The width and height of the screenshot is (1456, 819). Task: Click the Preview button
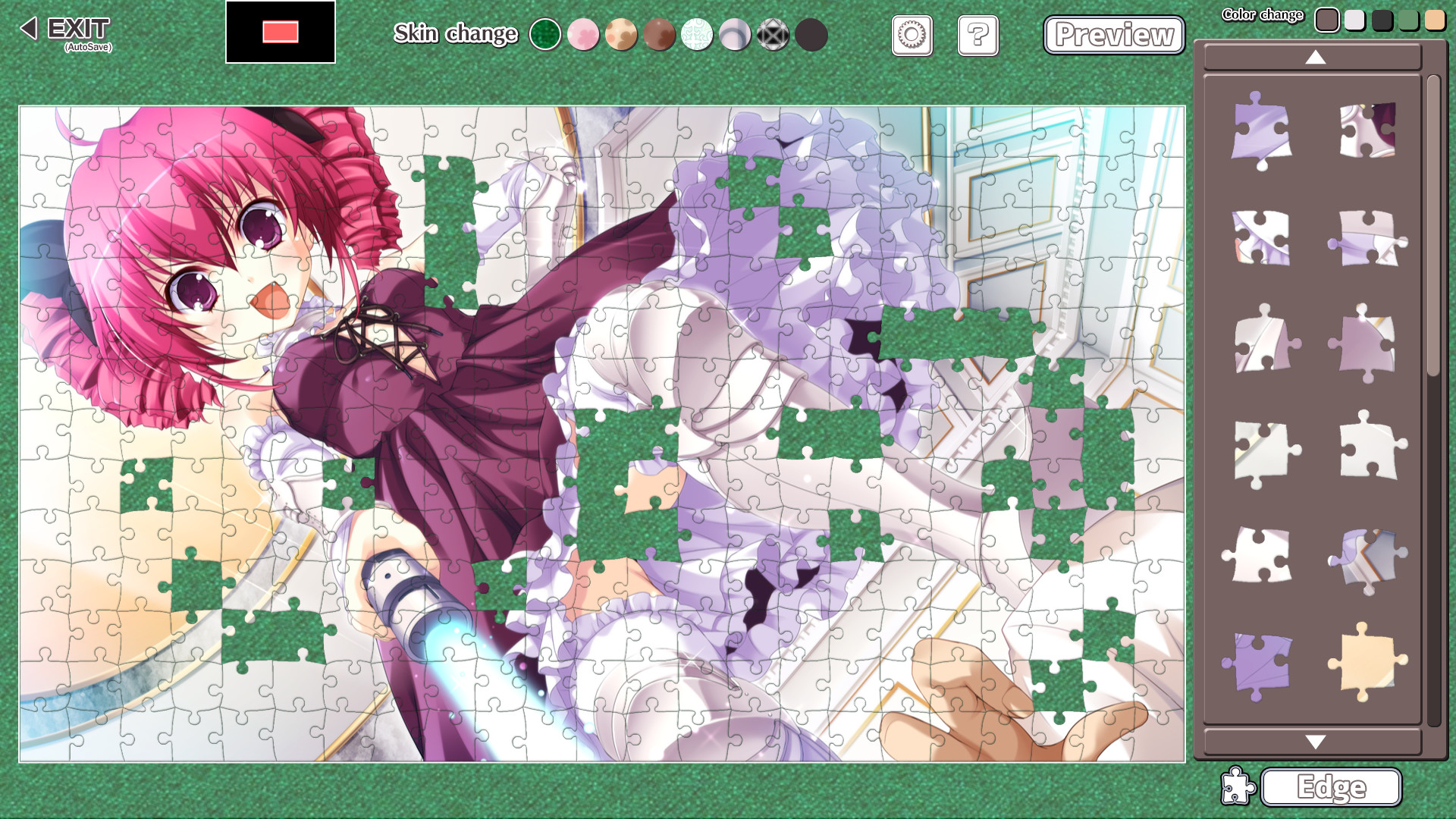click(x=1112, y=35)
